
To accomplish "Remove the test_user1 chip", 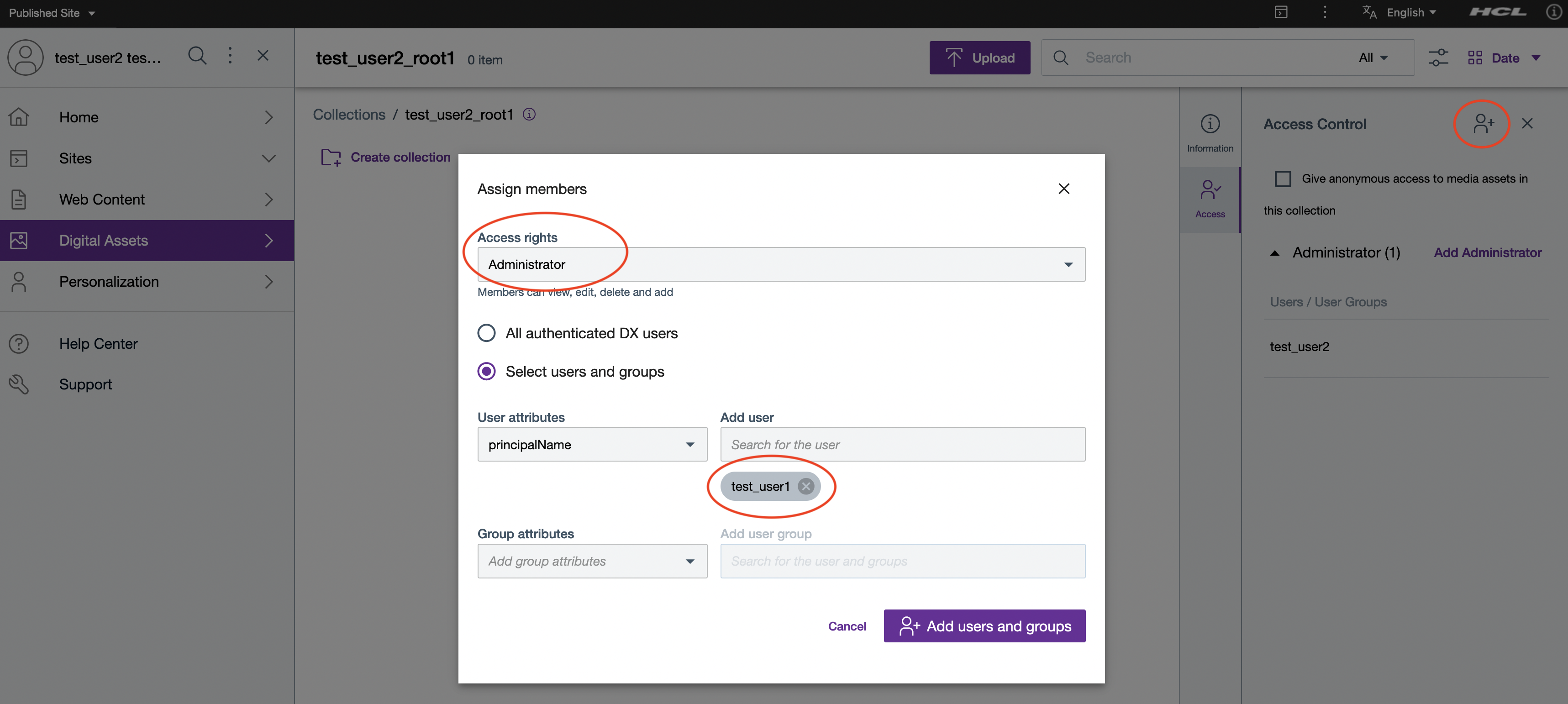I will tap(806, 486).
